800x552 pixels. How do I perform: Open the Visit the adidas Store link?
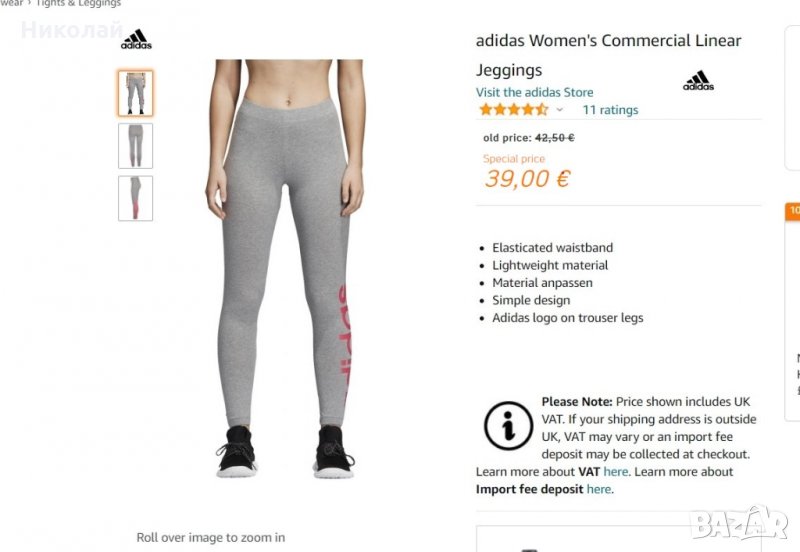click(x=534, y=92)
